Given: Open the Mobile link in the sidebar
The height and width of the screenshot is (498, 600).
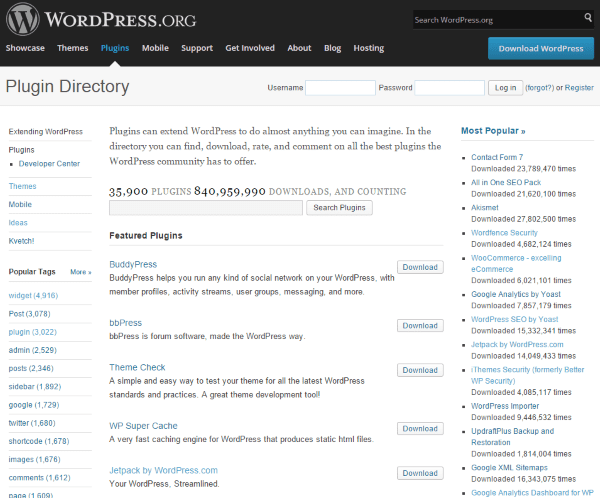Looking at the screenshot, I should coord(20,204).
